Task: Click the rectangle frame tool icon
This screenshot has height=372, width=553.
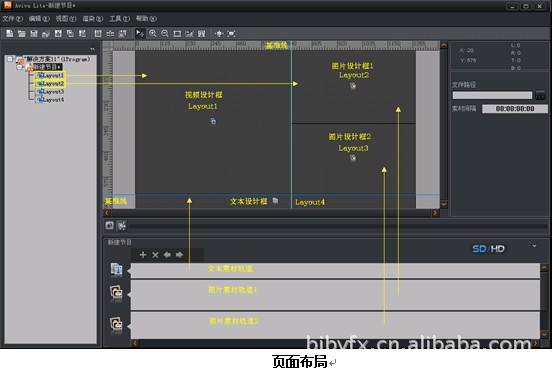Action: click(x=177, y=34)
